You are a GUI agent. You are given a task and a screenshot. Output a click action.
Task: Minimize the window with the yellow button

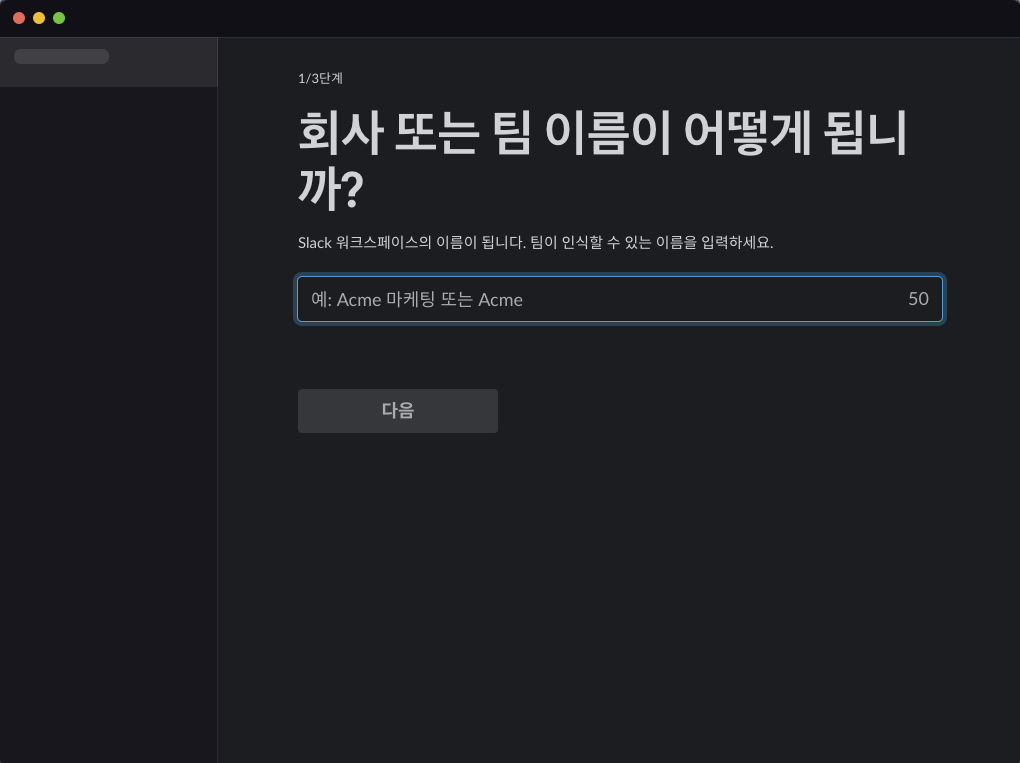(x=39, y=18)
